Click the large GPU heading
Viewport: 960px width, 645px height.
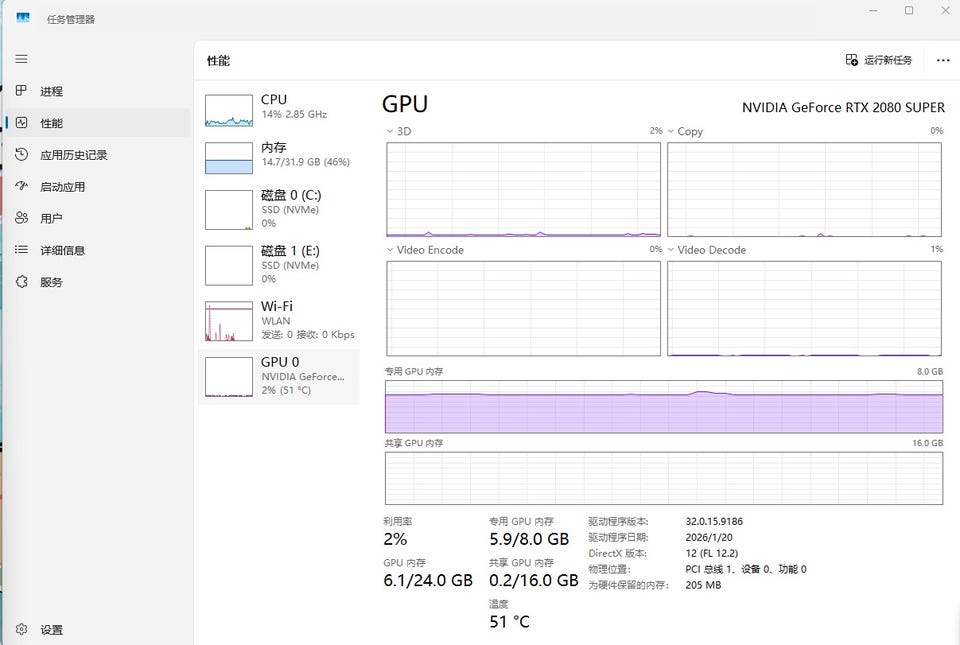pos(405,104)
